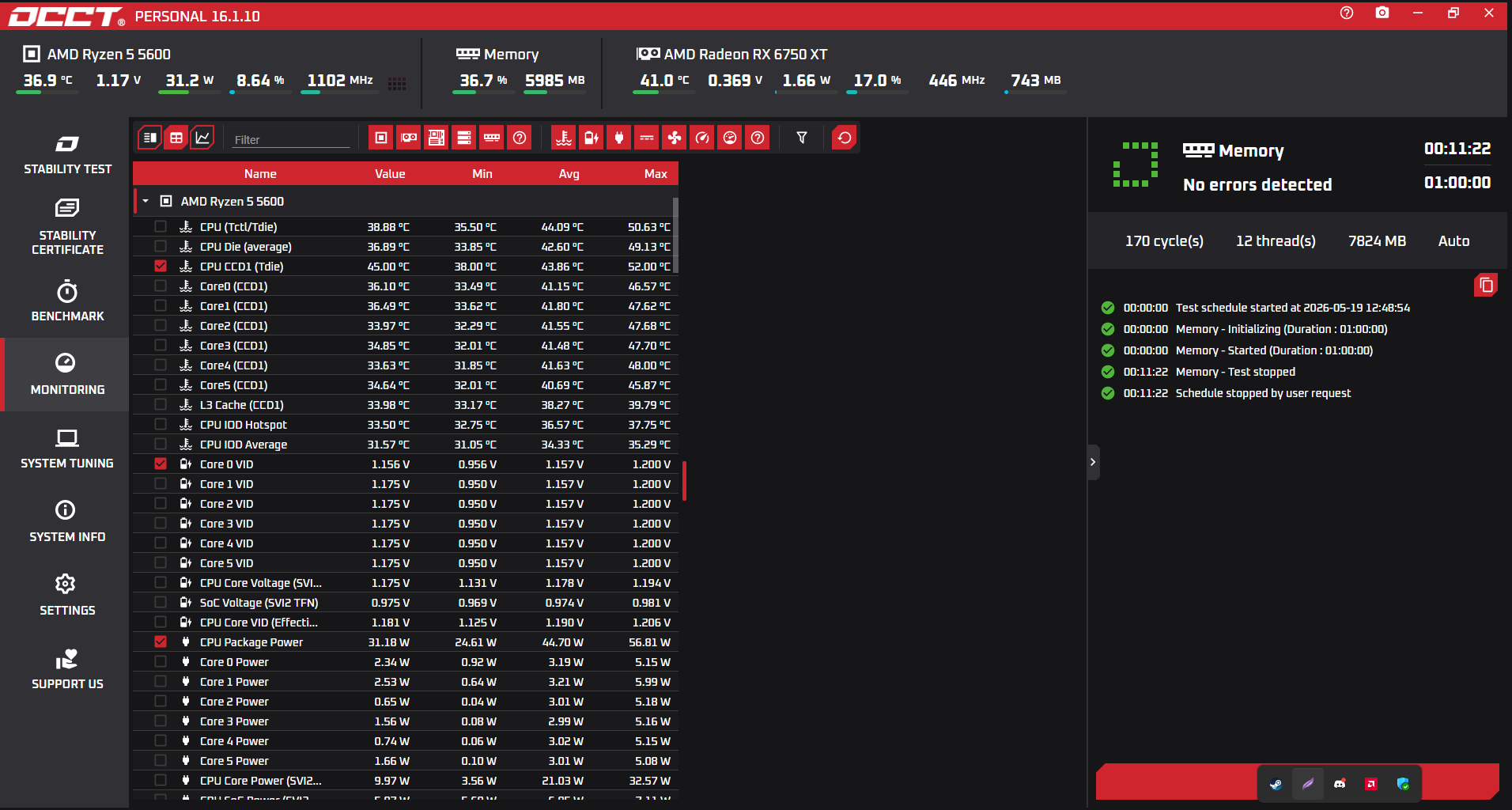Check the SoC Voltage (SVI2 TFN) checkbox
The image size is (1512, 810).
click(x=161, y=602)
